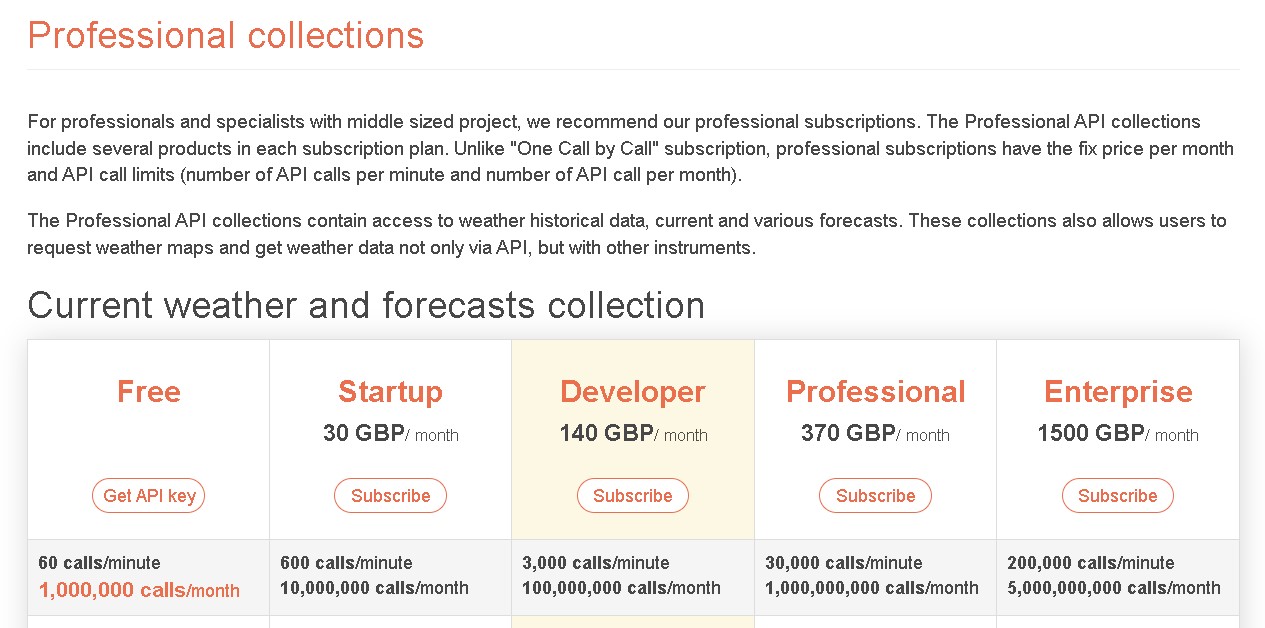Click the 60 calls/minute limit text

(99, 563)
